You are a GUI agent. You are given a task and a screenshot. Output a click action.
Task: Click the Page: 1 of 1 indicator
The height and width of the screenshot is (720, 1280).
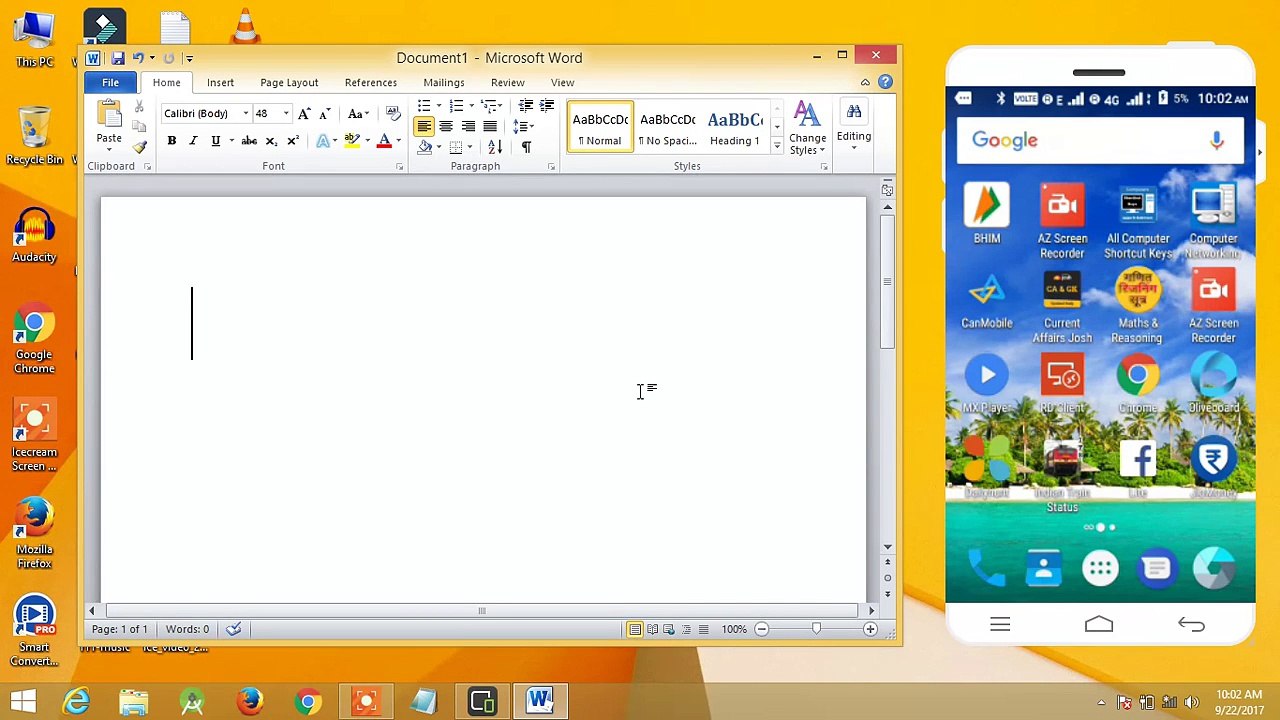[120, 629]
